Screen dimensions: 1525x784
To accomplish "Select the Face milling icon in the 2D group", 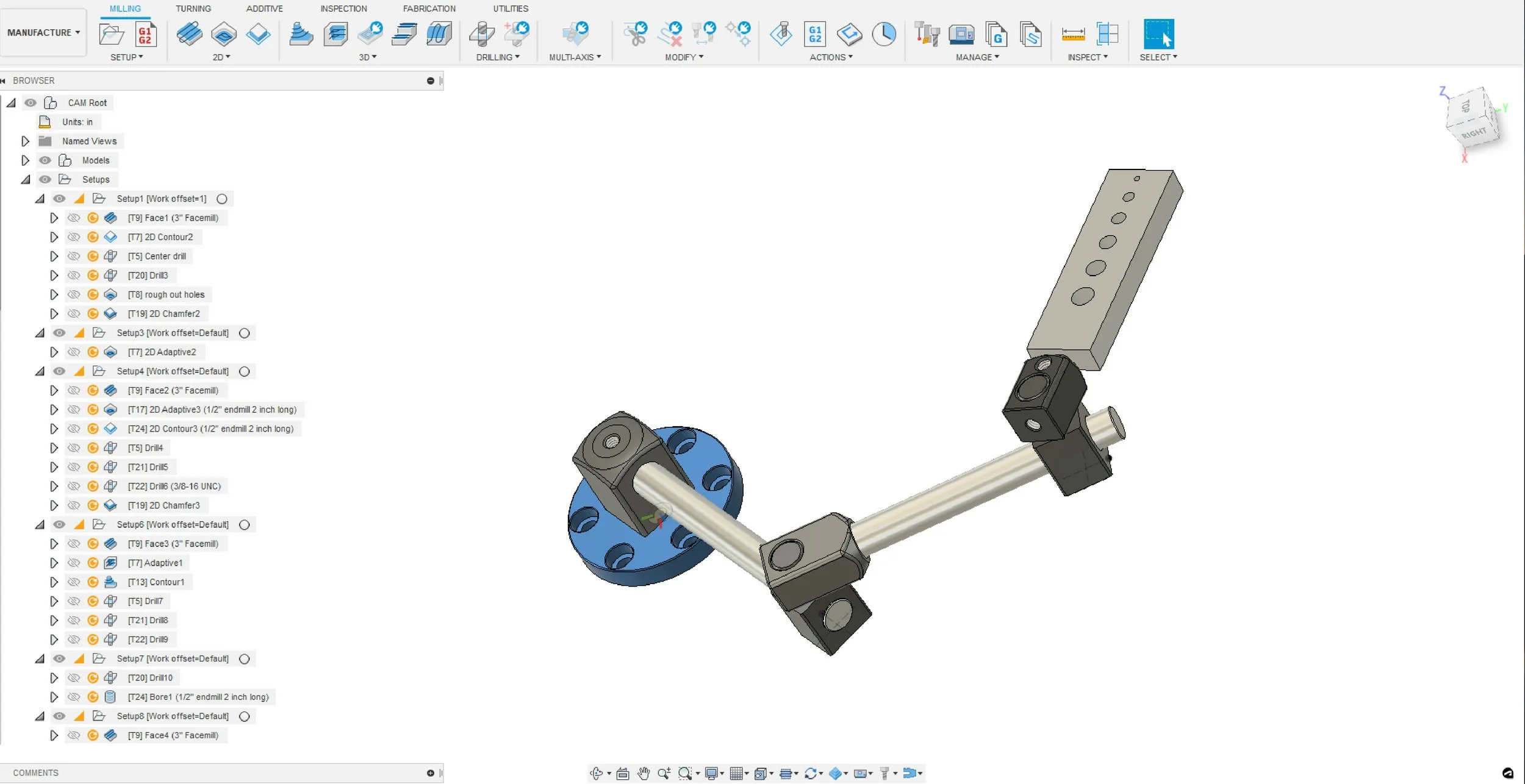I will [190, 35].
